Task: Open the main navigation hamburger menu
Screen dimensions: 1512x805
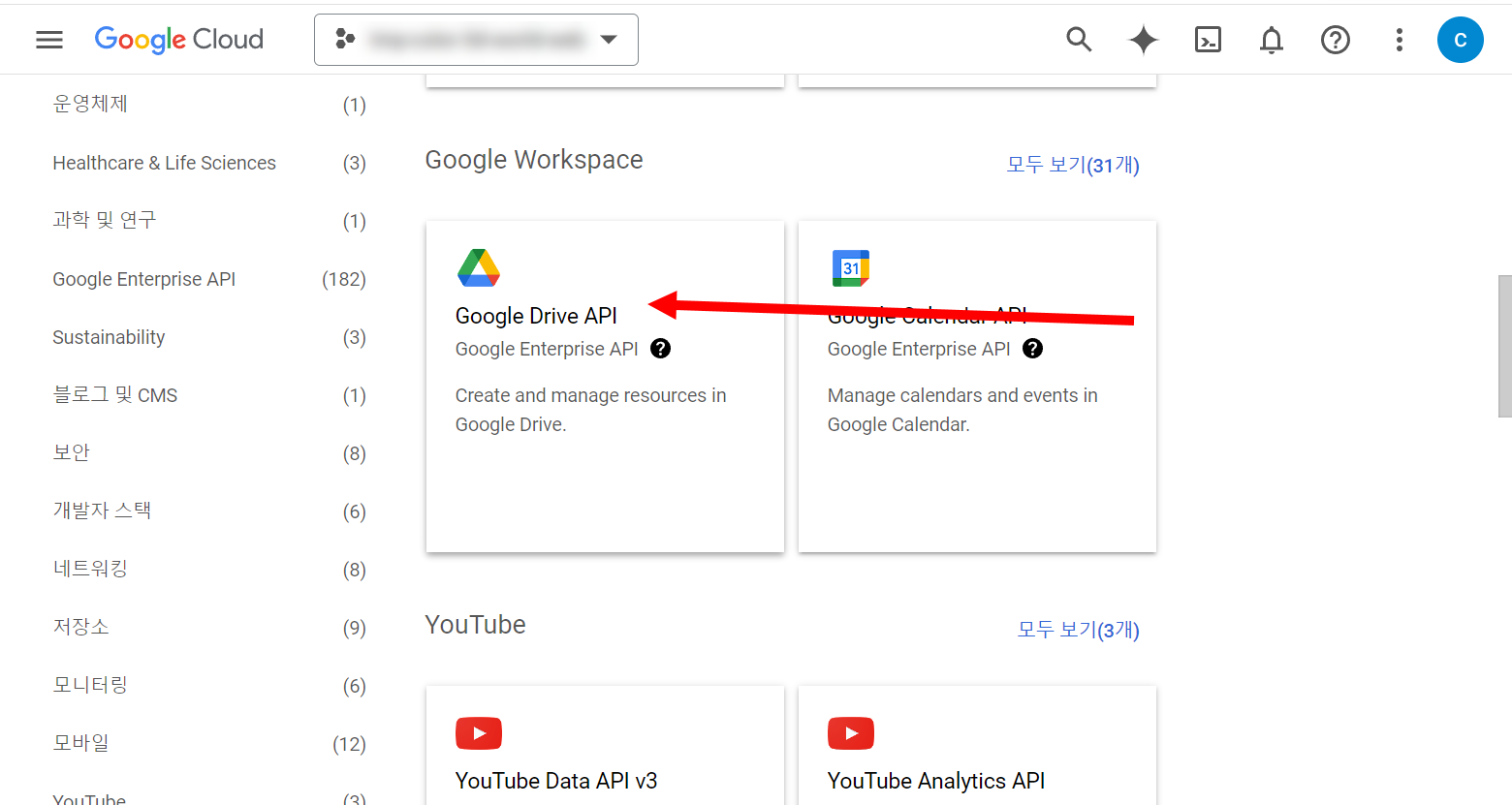Action: pyautogui.click(x=49, y=40)
